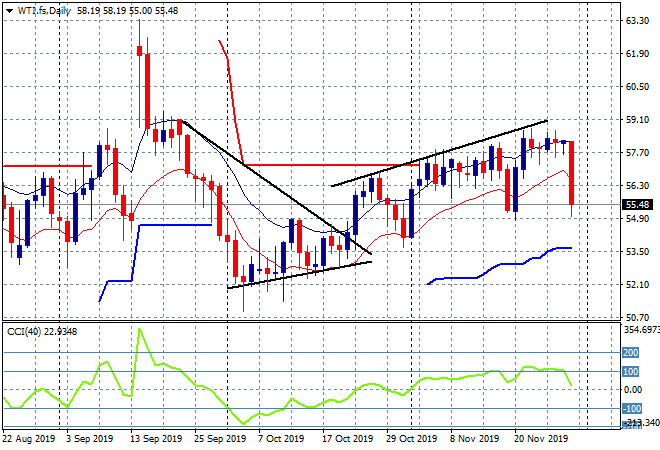Select the 22 Aug 2019 date label

pyautogui.click(x=28, y=438)
